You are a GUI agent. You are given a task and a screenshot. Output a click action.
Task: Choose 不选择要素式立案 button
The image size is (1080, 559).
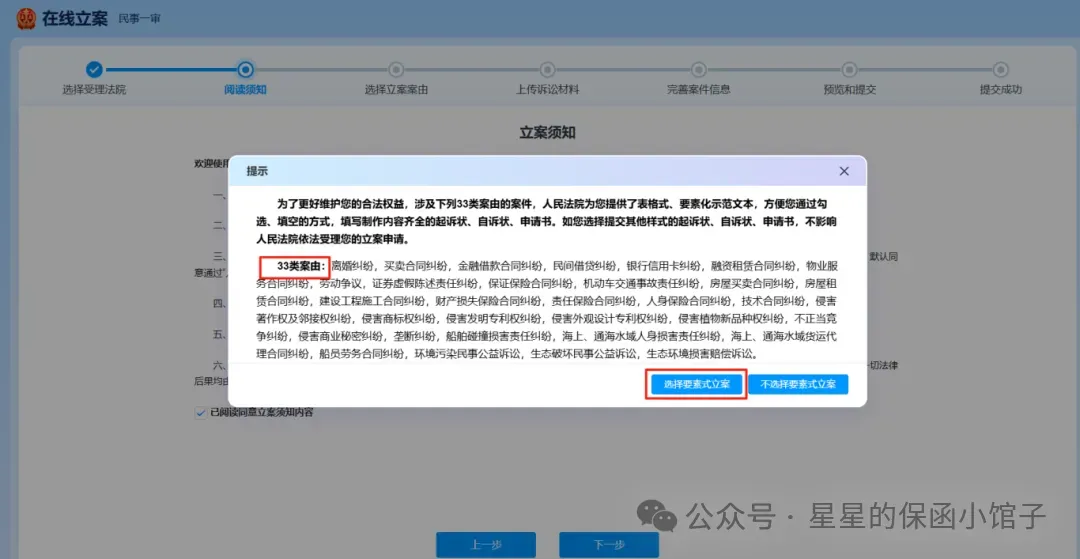click(x=798, y=384)
